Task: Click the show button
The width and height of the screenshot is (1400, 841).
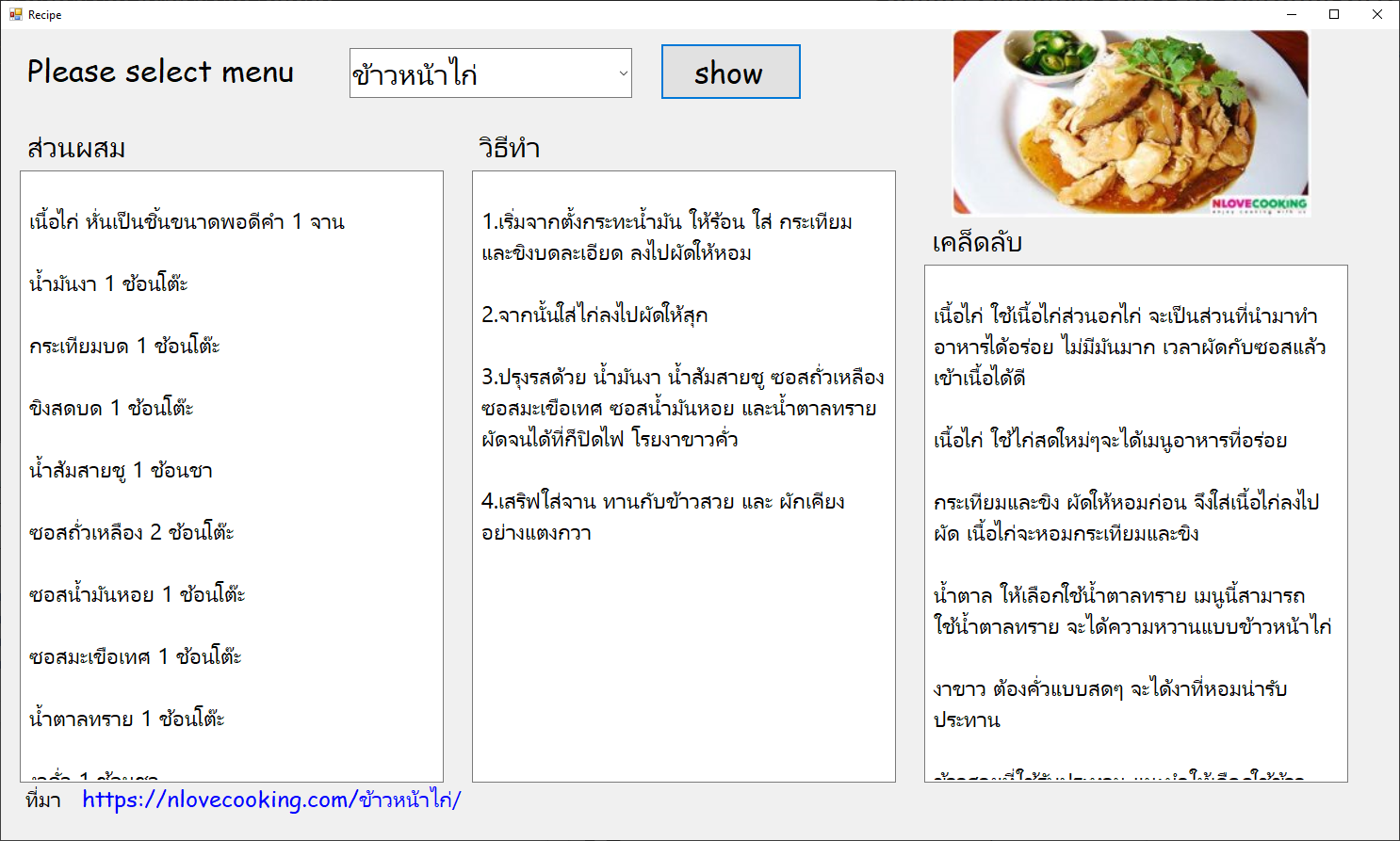Action: 730,72
